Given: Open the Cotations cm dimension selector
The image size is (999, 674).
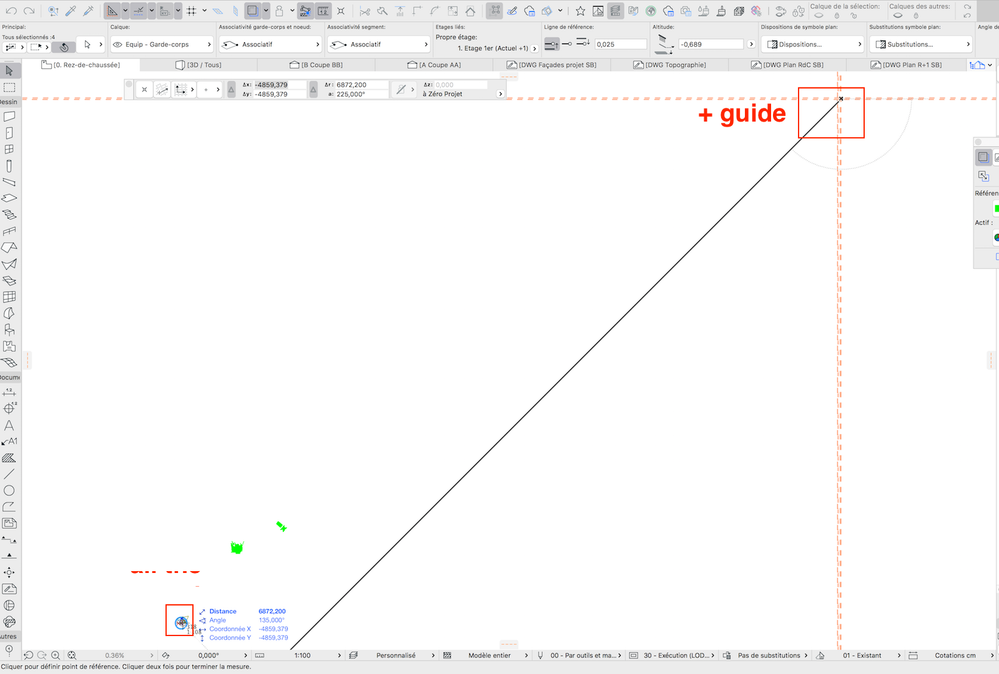Looking at the screenshot, I should pyautogui.click(x=952, y=655).
